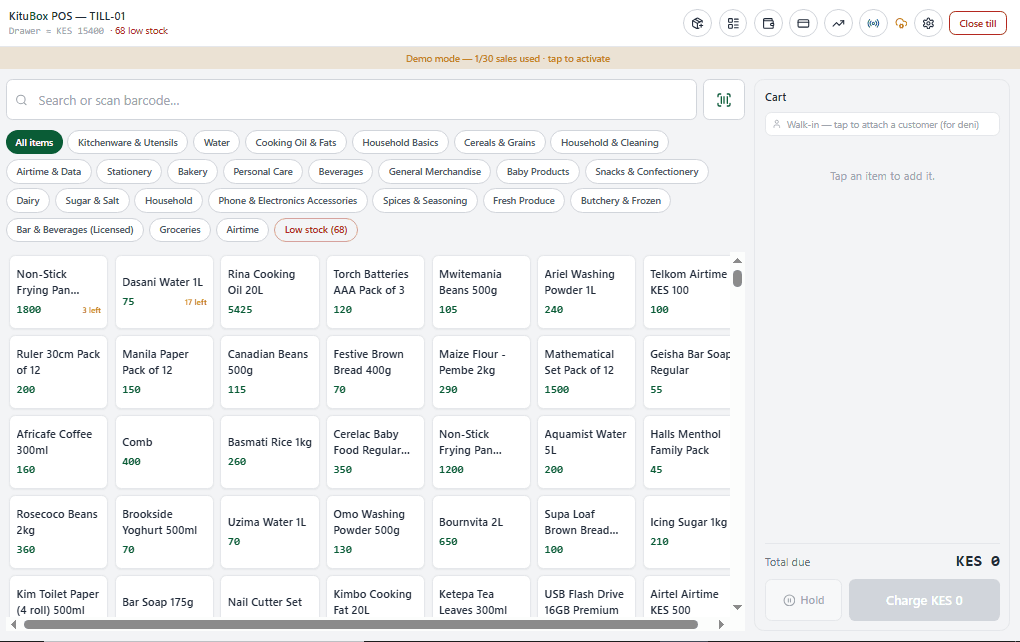Open the sales trend chart icon
The height and width of the screenshot is (642, 1020).
(839, 23)
